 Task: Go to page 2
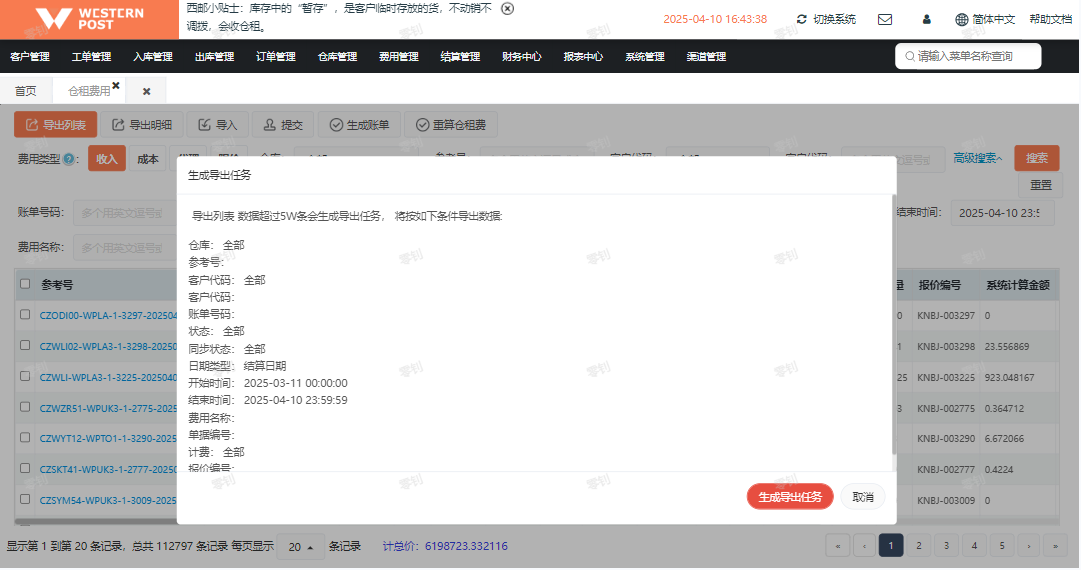tap(918, 546)
